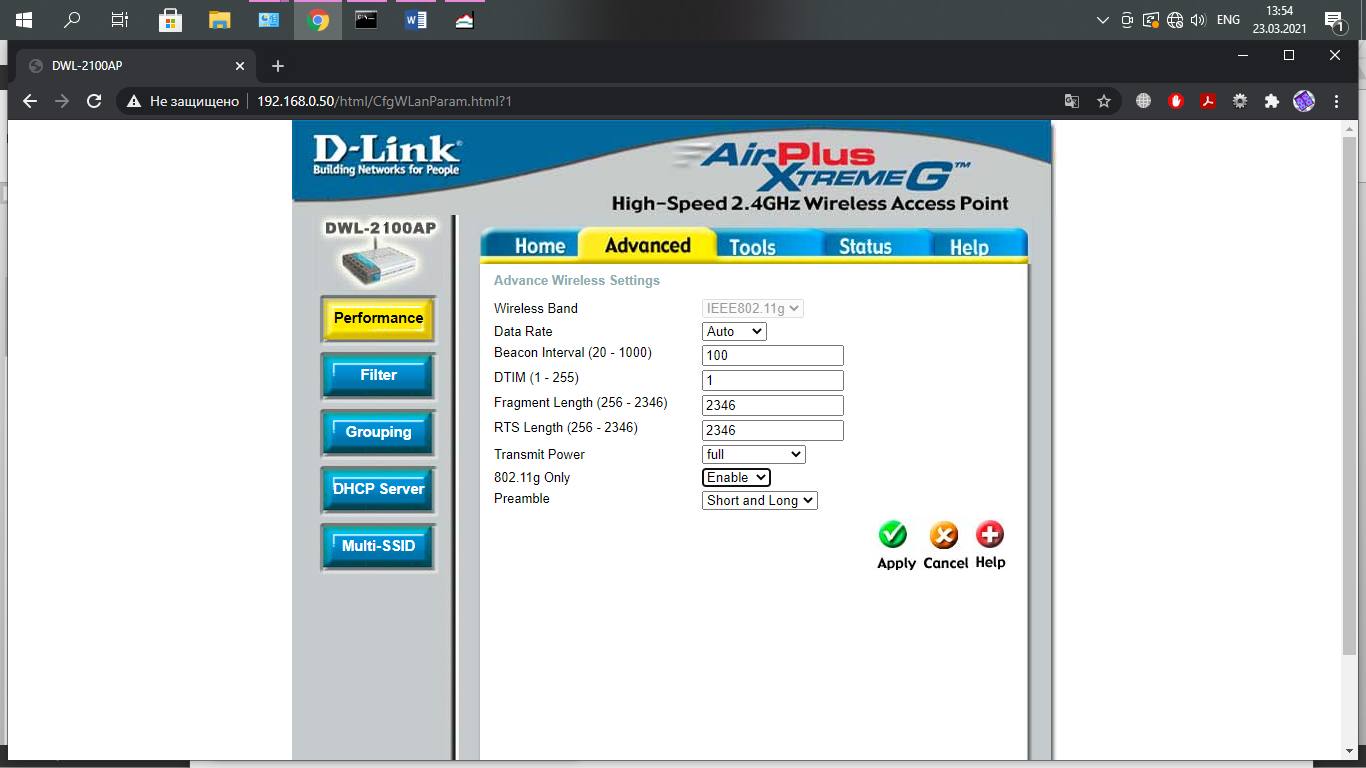Click the browser address bar URL

pos(385,101)
